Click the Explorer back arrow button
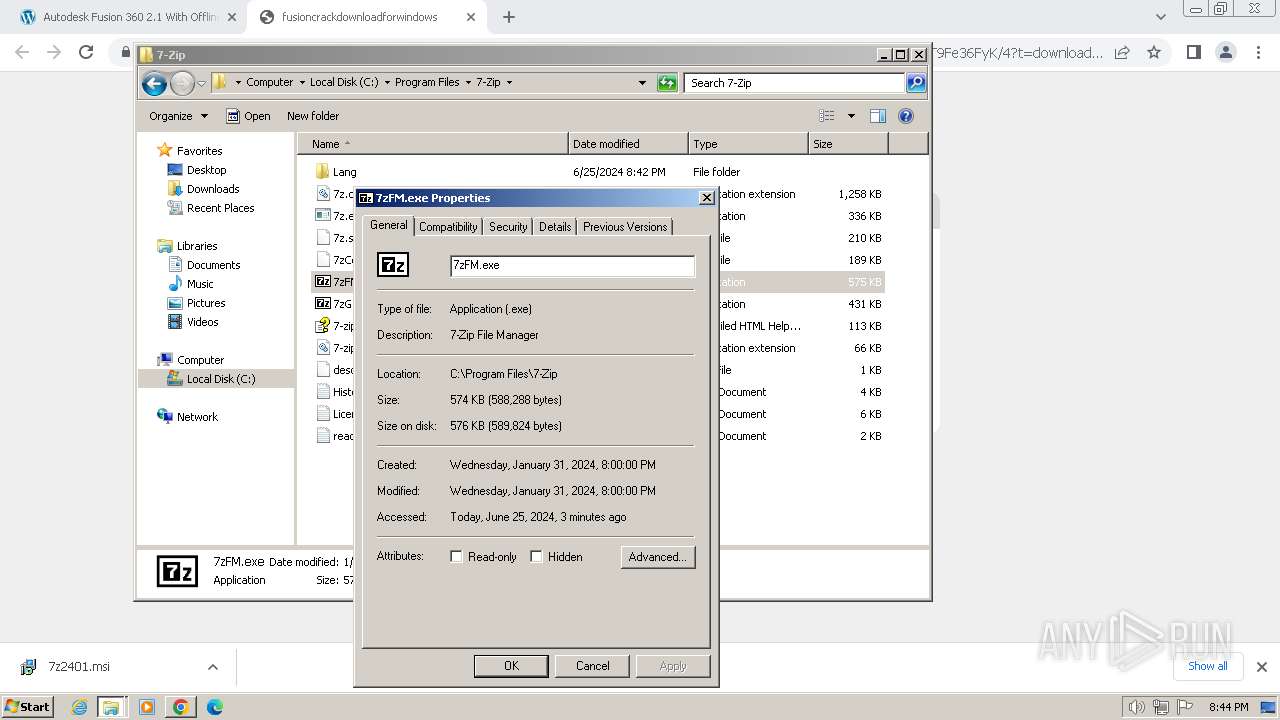The width and height of the screenshot is (1280, 720). click(x=154, y=83)
